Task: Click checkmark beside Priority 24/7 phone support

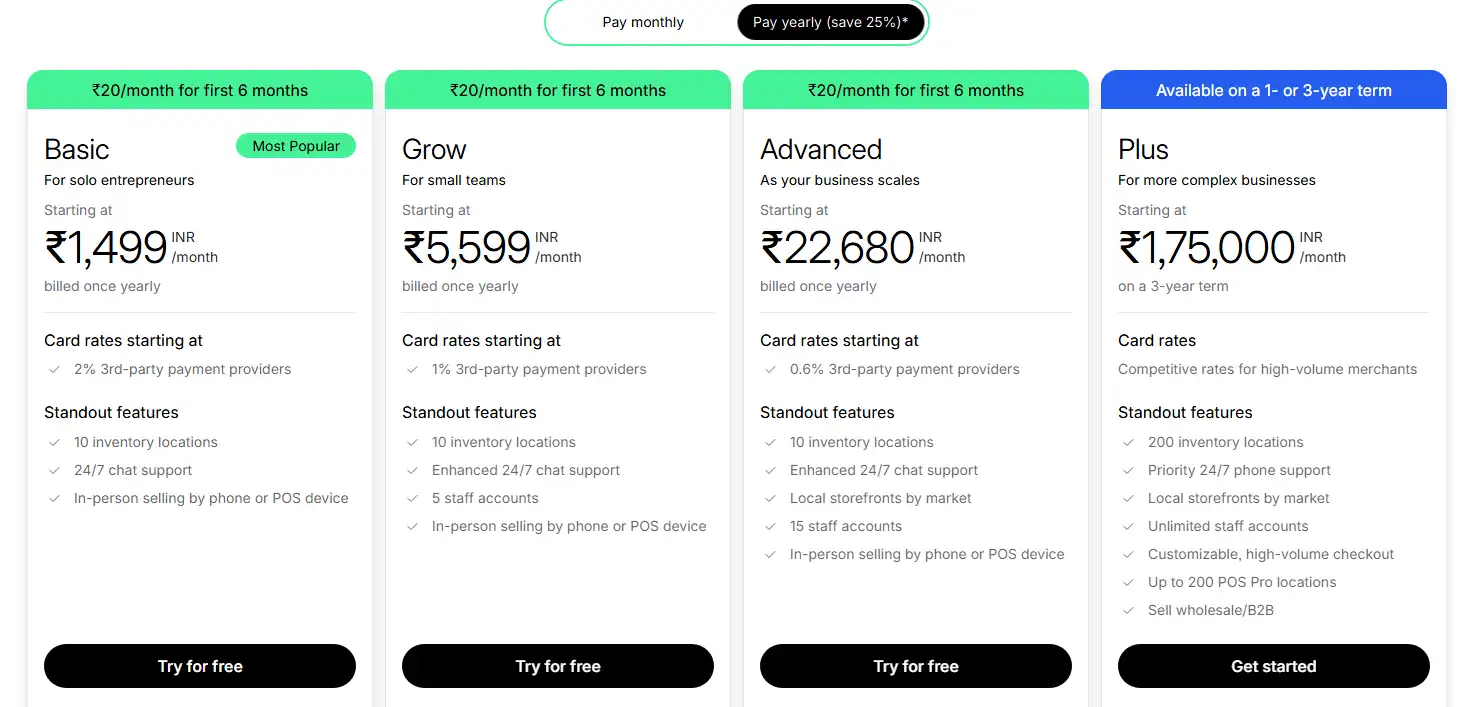Action: point(1129,470)
